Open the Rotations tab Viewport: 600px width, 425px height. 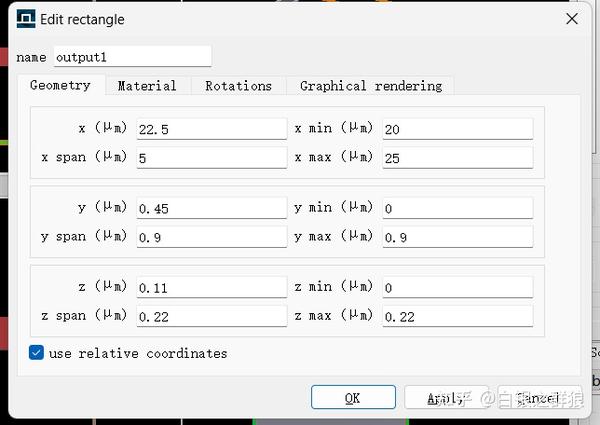point(238,86)
